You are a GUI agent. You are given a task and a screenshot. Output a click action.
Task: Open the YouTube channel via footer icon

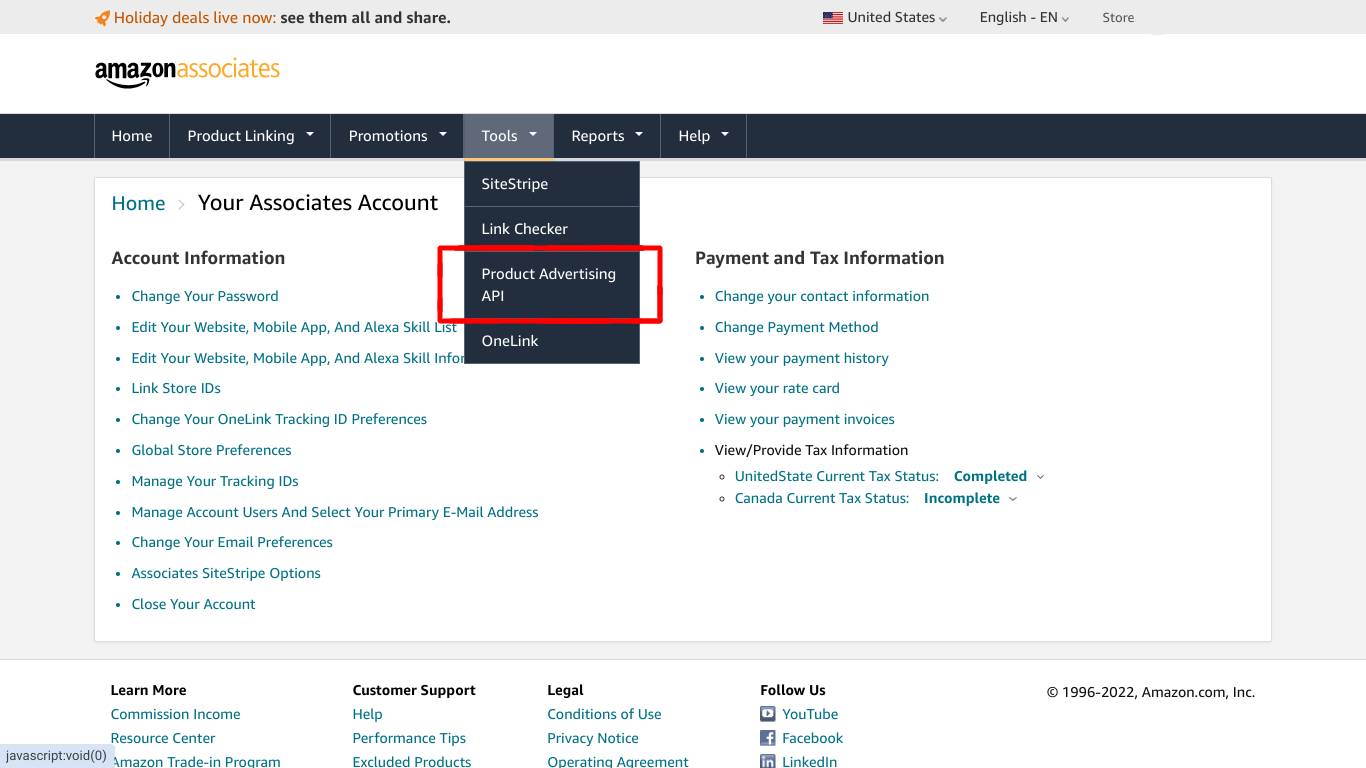[x=767, y=714]
